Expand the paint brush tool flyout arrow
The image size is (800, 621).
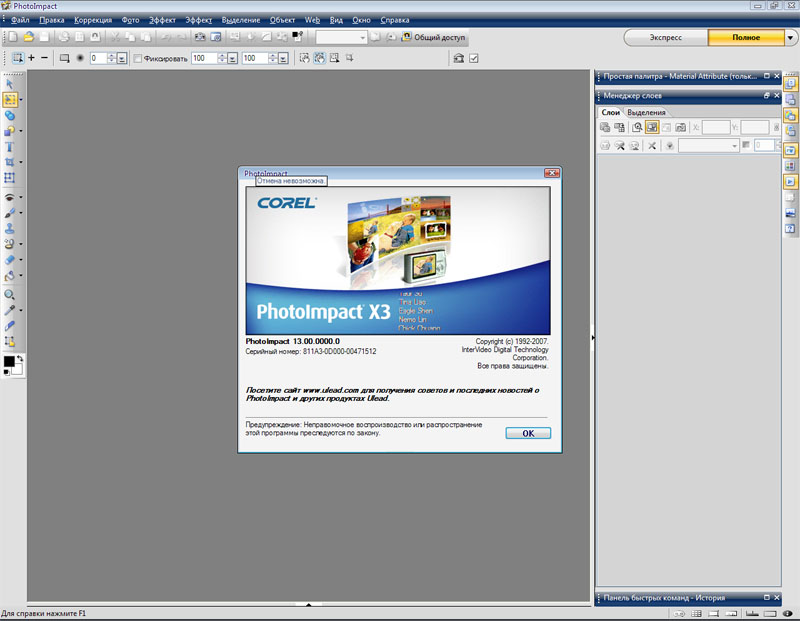point(21,214)
